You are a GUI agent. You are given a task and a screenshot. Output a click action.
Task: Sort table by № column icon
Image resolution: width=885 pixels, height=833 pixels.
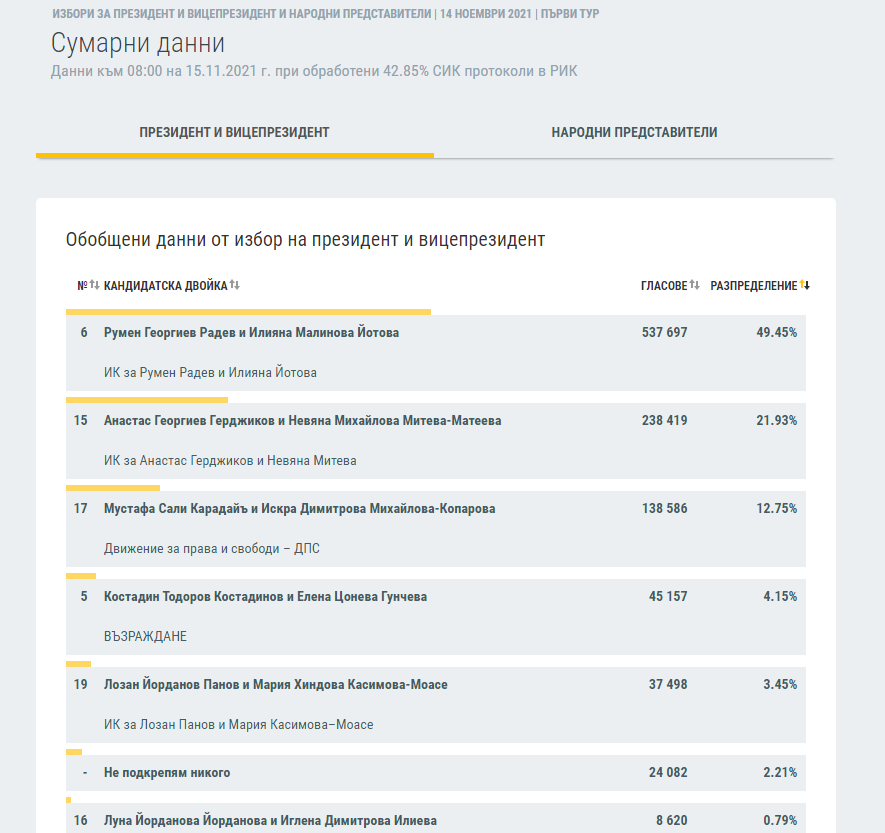pos(94,285)
